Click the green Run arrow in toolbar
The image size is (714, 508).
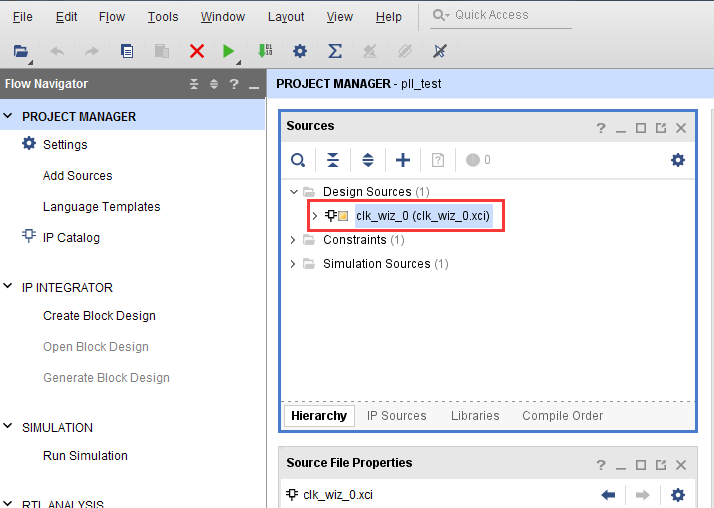pyautogui.click(x=229, y=51)
